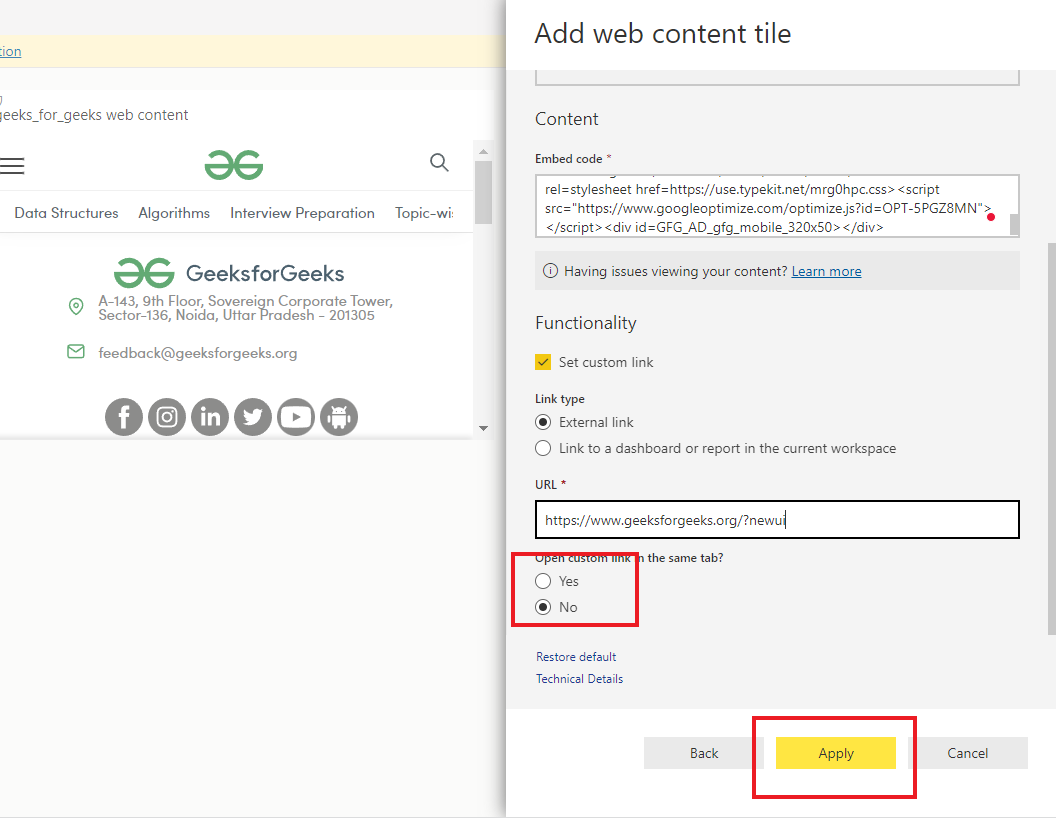Select the External link radio button

tap(543, 422)
